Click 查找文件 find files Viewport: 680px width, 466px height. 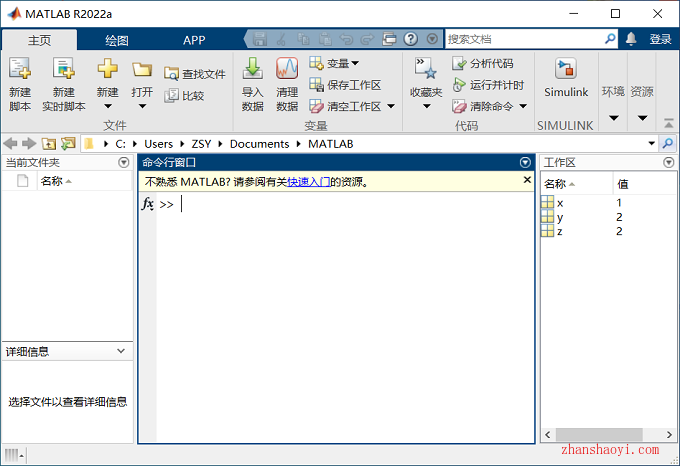click(195, 74)
